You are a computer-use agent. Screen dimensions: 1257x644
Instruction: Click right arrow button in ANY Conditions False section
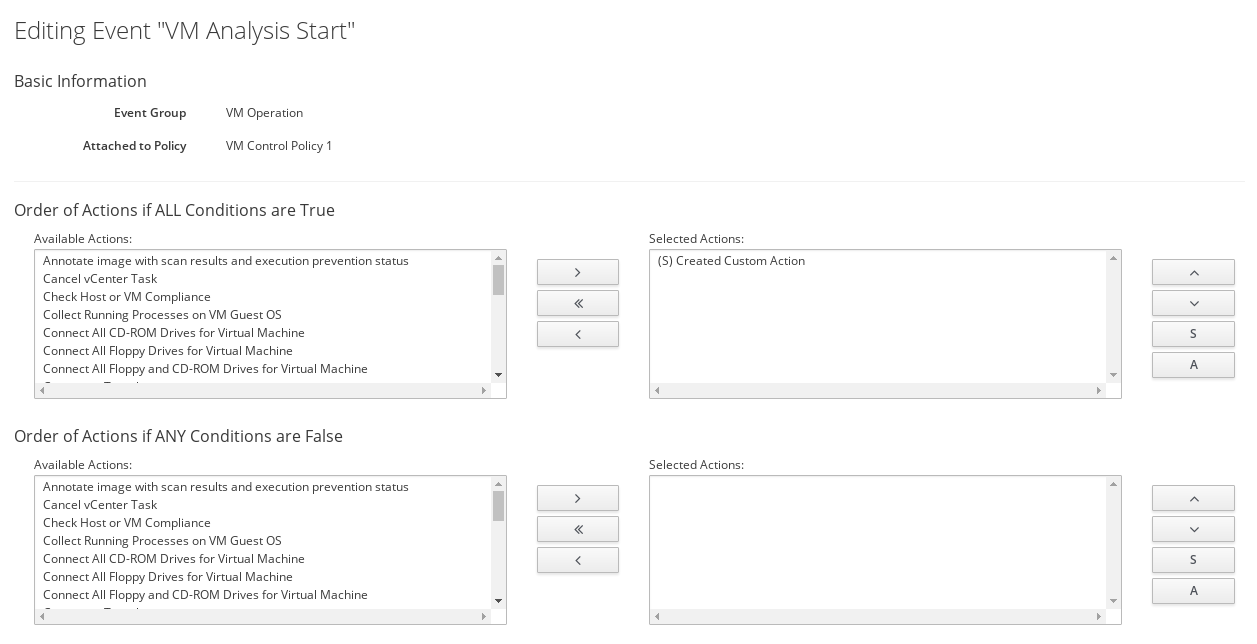tap(577, 498)
